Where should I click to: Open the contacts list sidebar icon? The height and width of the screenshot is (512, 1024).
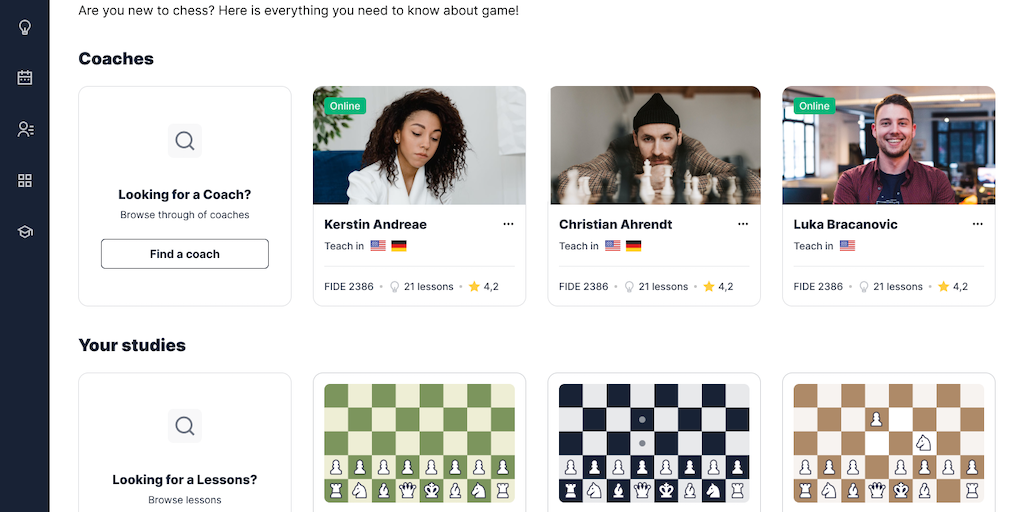(x=25, y=129)
